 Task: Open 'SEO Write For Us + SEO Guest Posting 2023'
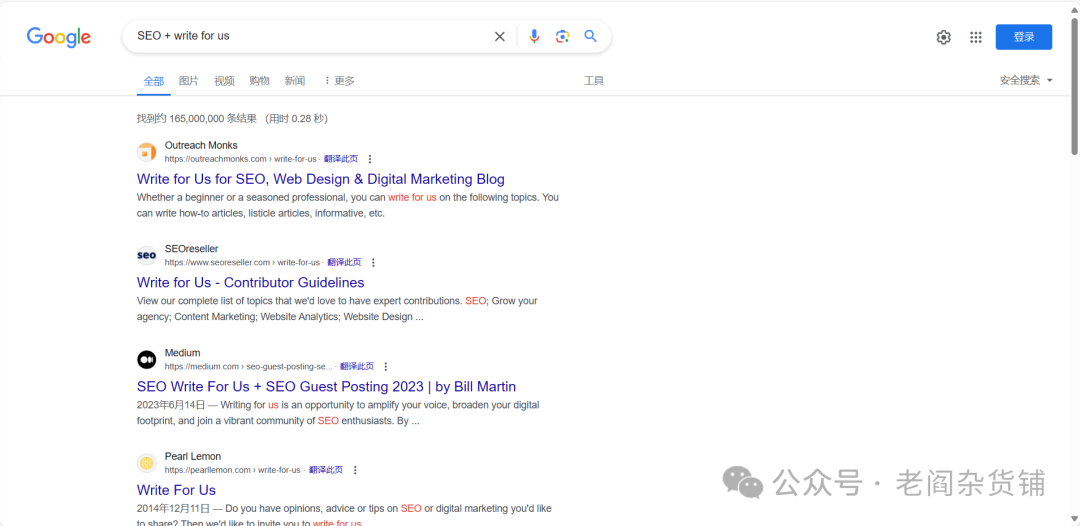[326, 386]
